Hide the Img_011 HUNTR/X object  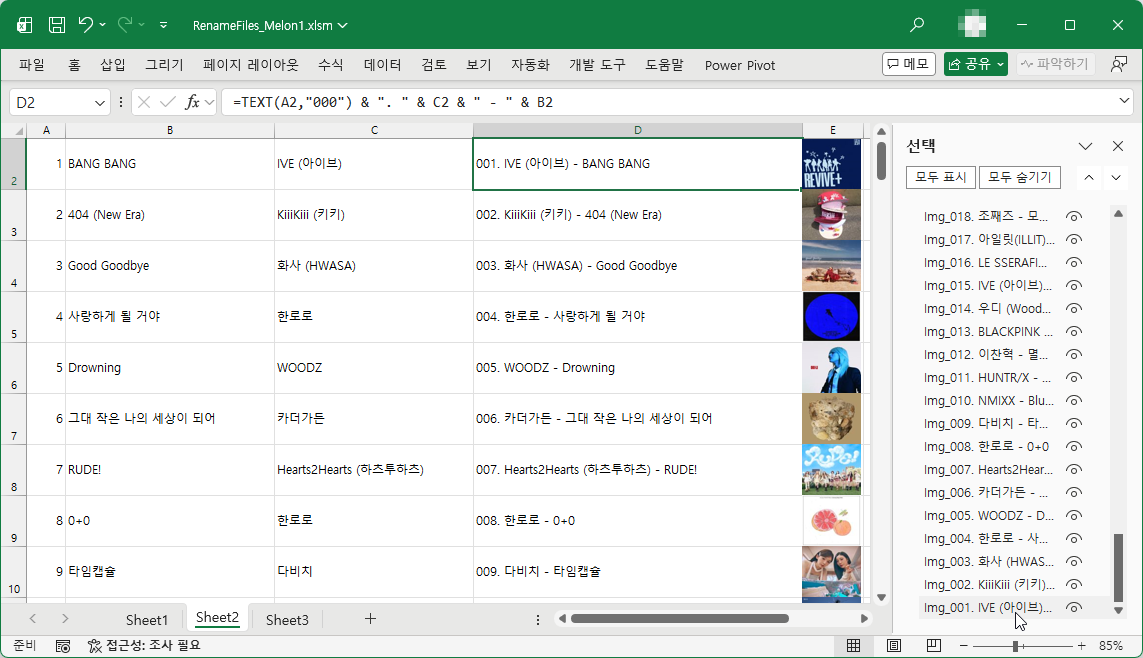pyautogui.click(x=1074, y=377)
